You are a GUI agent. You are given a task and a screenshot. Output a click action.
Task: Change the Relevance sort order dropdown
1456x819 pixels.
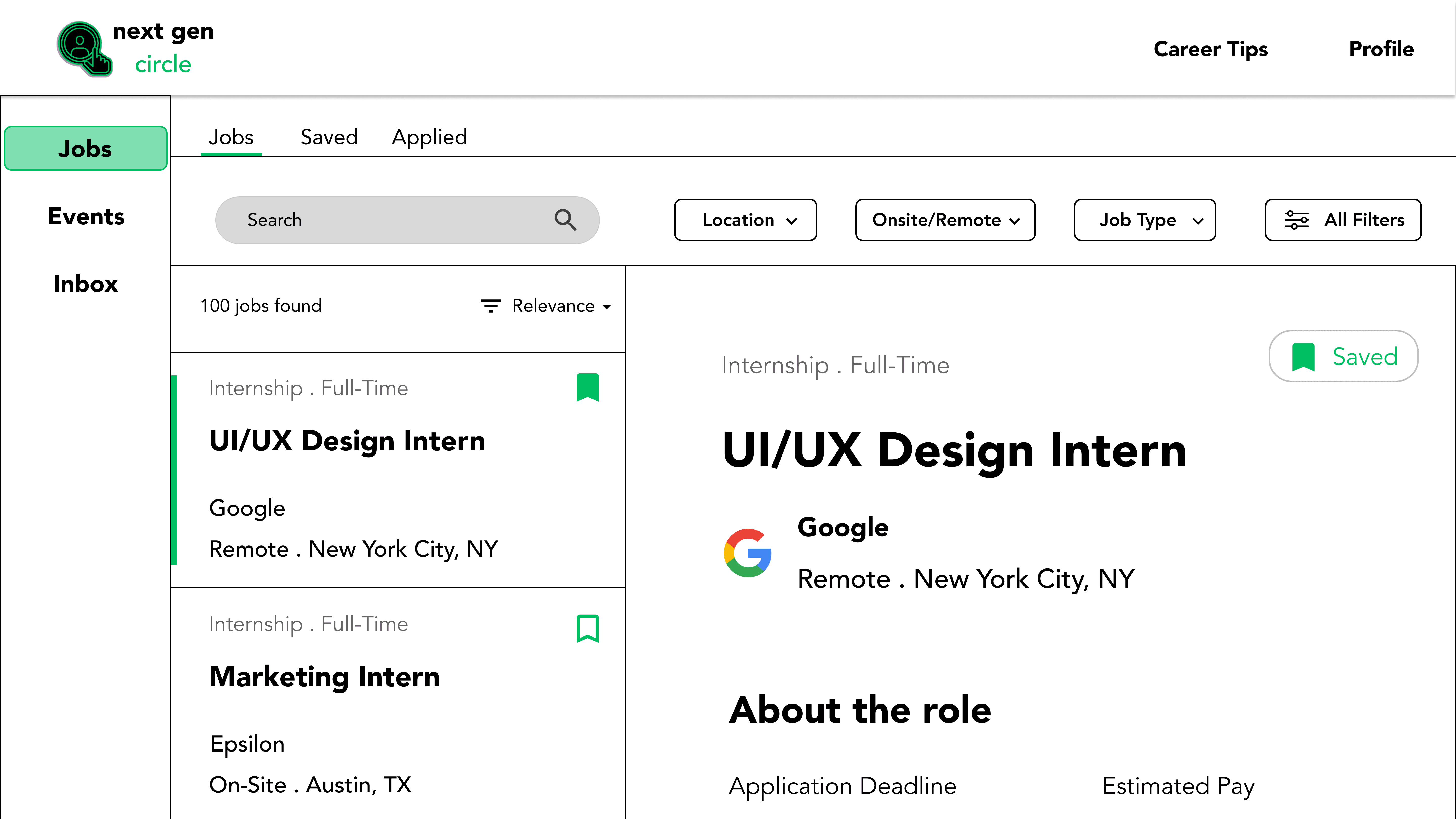pyautogui.click(x=561, y=306)
